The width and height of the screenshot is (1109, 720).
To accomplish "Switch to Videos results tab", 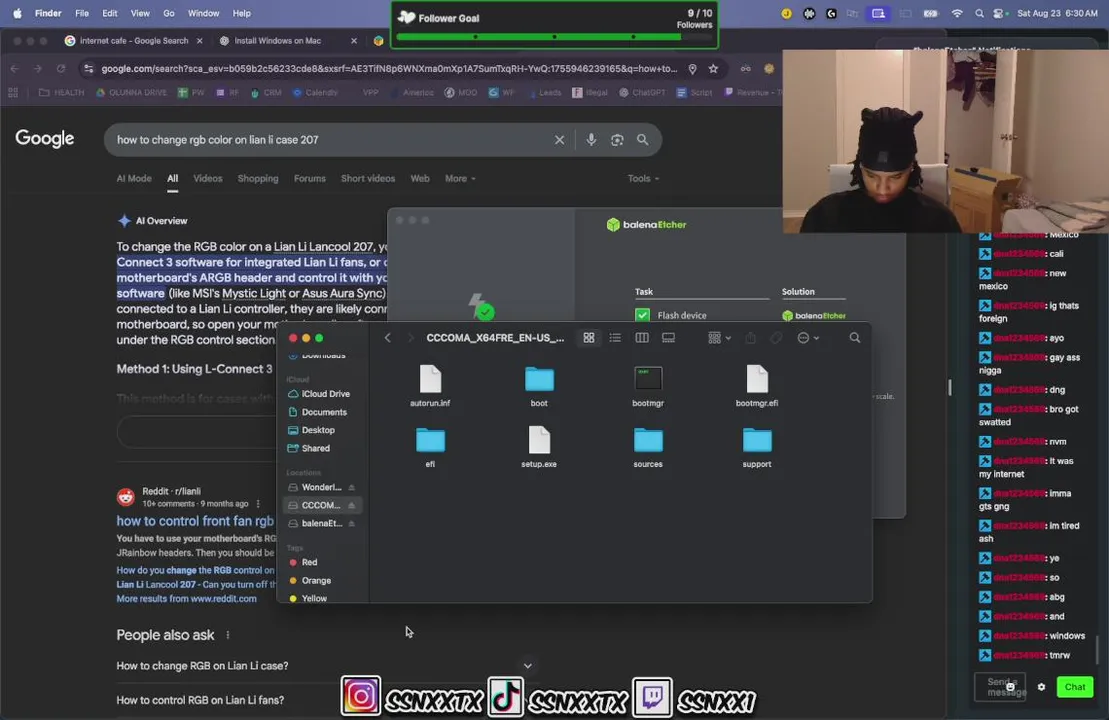I will click(x=208, y=179).
